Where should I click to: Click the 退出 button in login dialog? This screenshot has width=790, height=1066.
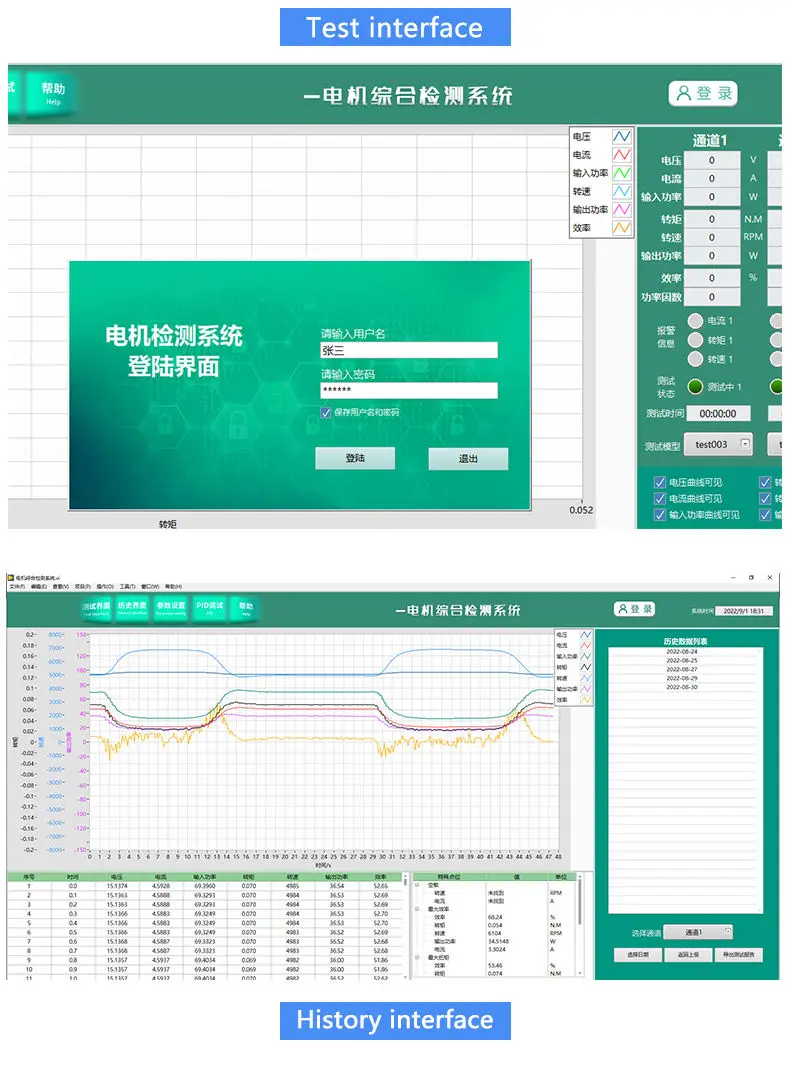click(468, 459)
